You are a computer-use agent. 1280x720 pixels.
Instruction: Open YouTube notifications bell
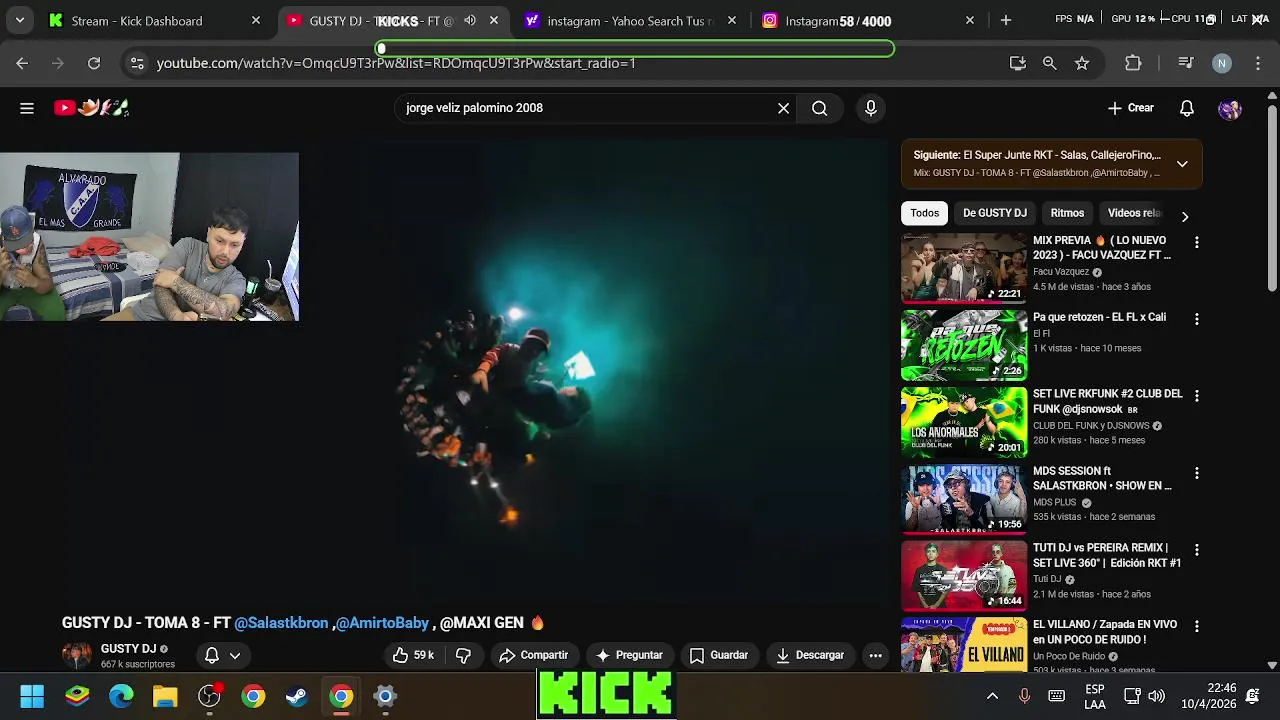pos(1187,108)
